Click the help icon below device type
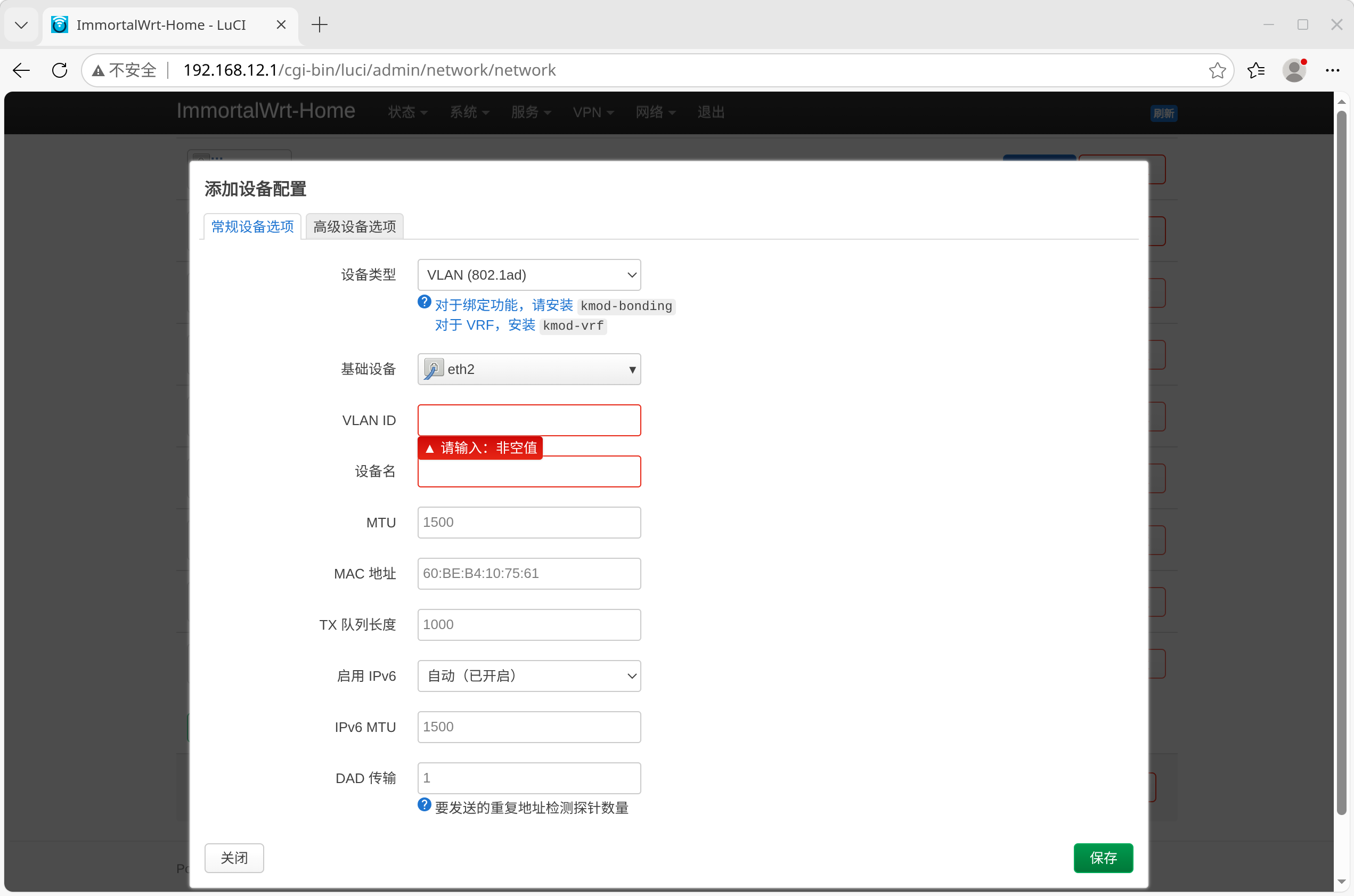The image size is (1354, 896). (424, 302)
